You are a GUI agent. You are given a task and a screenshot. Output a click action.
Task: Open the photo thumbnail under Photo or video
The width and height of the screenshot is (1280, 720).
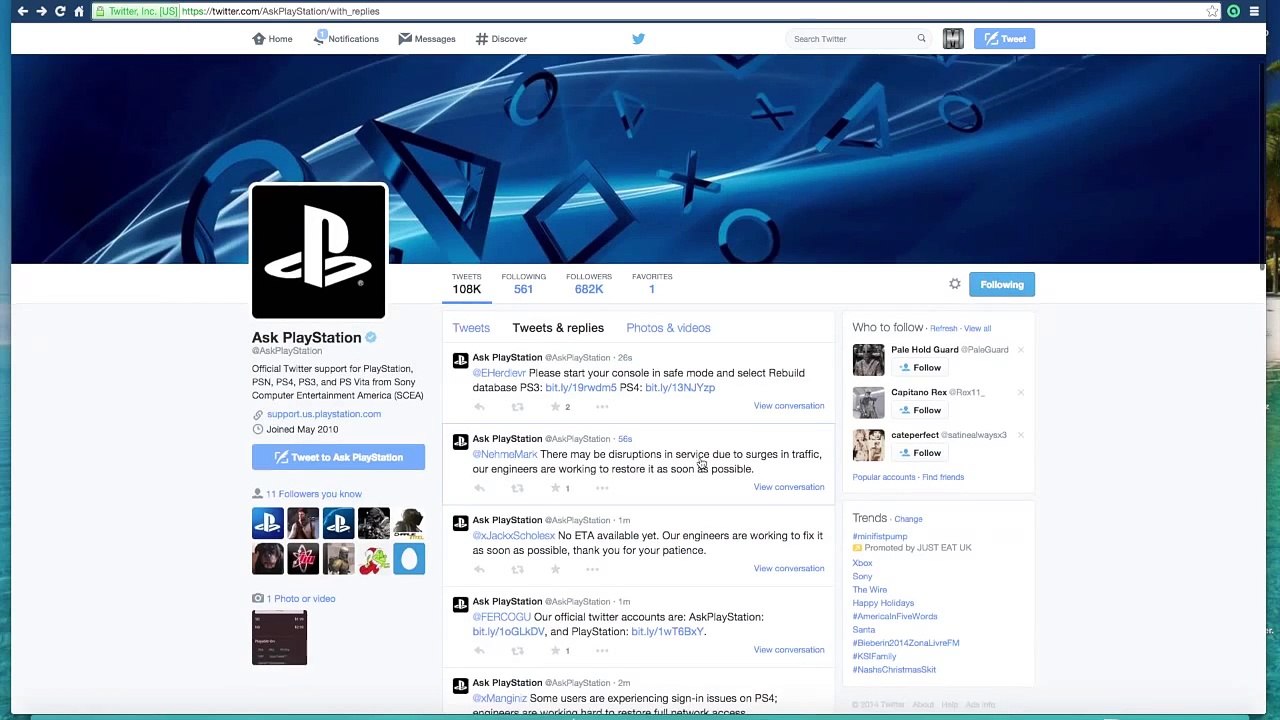[x=280, y=637]
